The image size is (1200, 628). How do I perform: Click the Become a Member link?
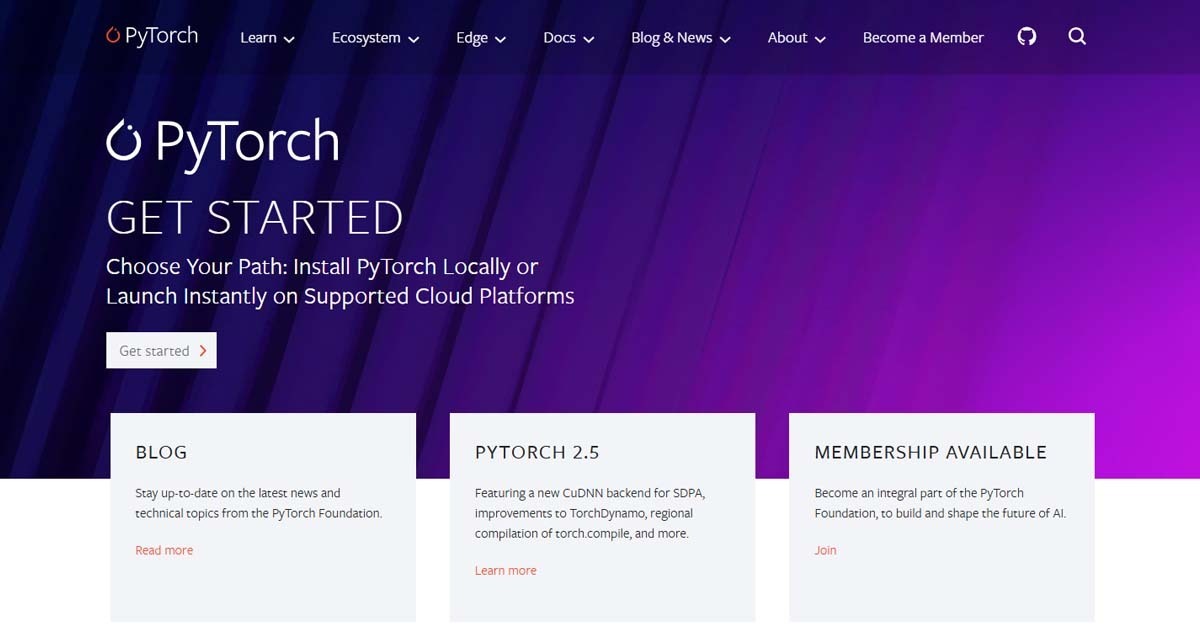tap(922, 37)
